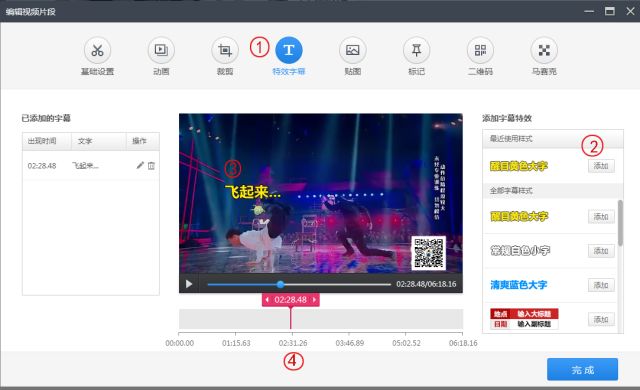This screenshot has width=640, height=390.
Task: Minimize the 编辑视频片段 window
Action: 589,11
